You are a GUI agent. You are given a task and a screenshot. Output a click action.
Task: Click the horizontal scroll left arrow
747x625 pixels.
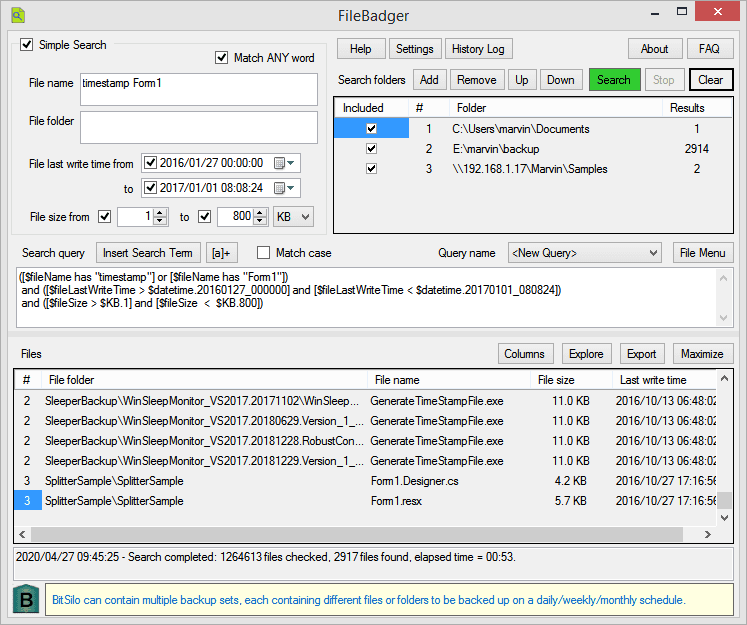point(22,534)
